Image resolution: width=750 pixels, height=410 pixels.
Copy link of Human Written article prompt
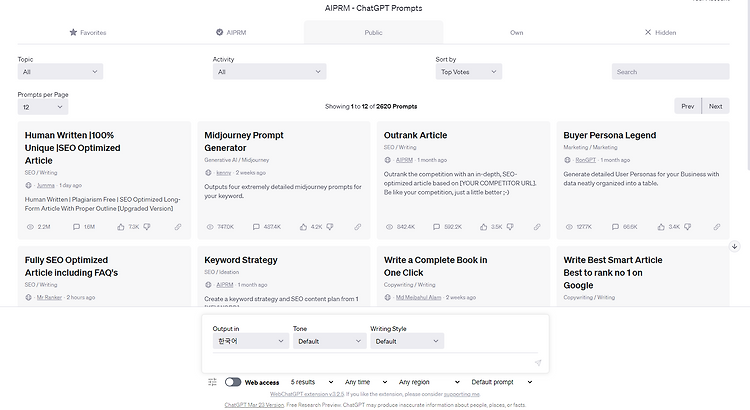click(x=178, y=227)
